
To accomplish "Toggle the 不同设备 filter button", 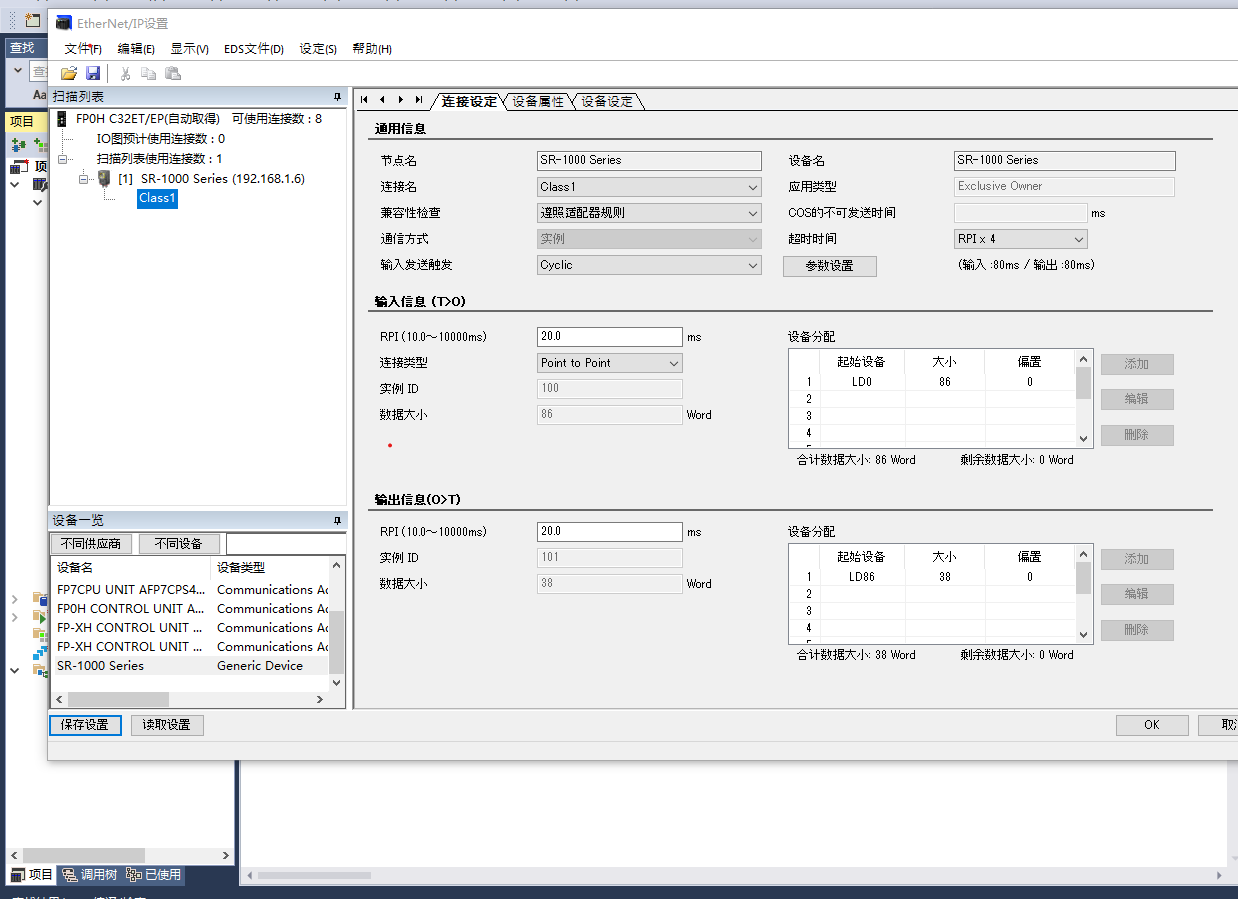I will [x=179, y=544].
